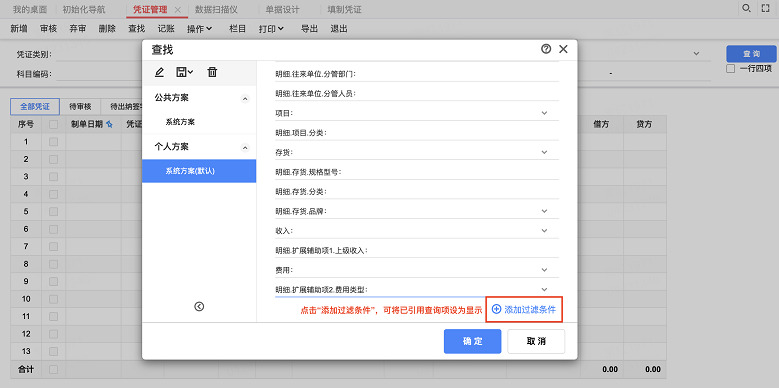Click the pencil edit icon in 查找 dialog
The height and width of the screenshot is (388, 779).
pos(159,73)
